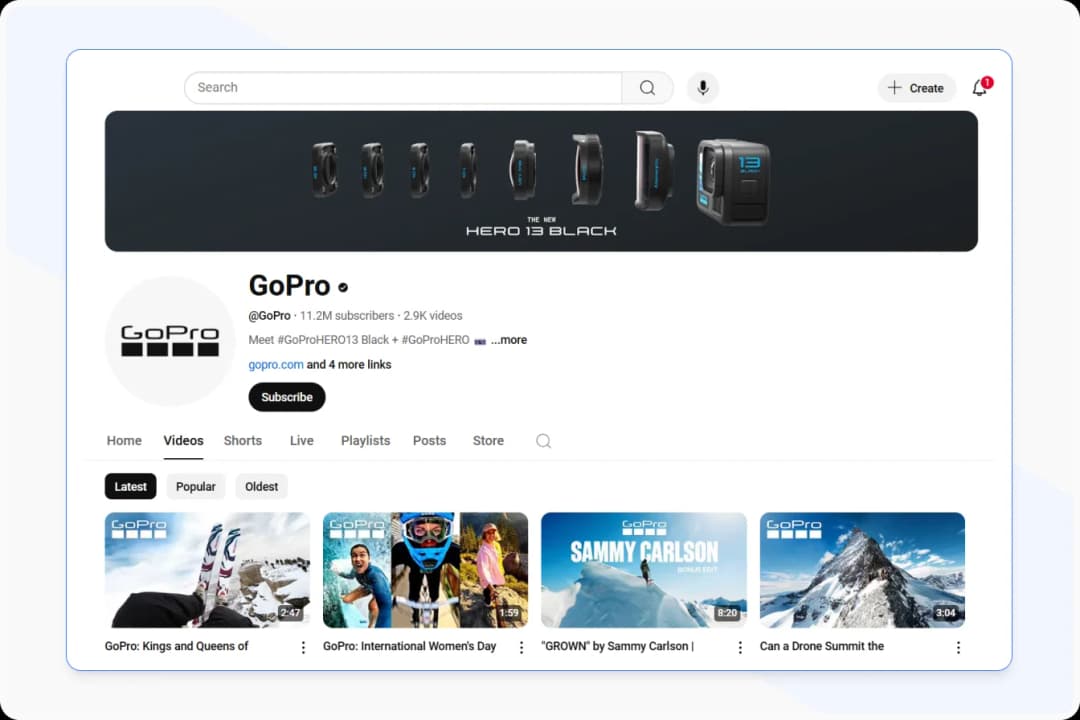This screenshot has width=1080, height=720.
Task: Open the channel search icon next to Store
Action: pyautogui.click(x=543, y=440)
